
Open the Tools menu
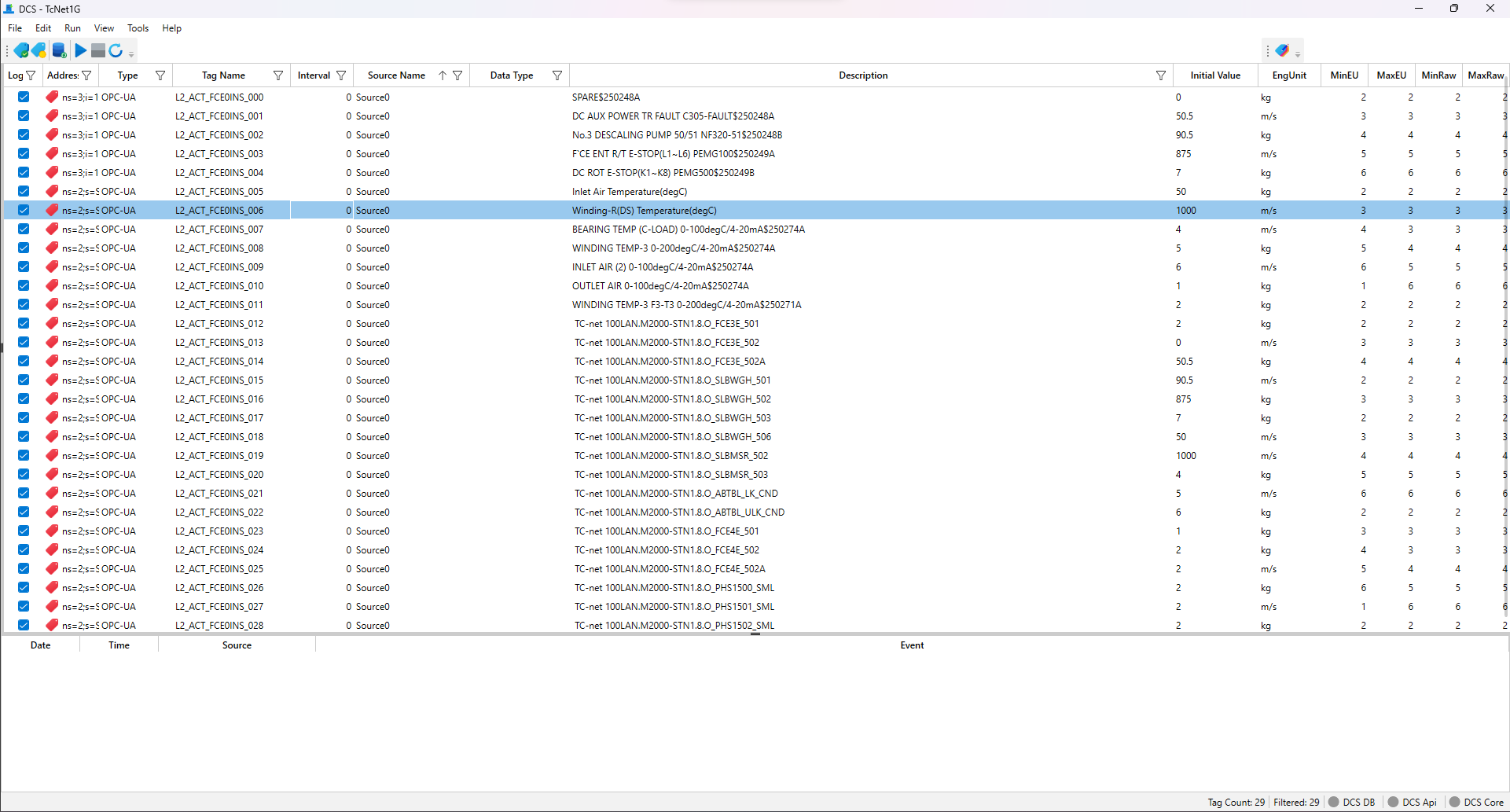click(138, 28)
